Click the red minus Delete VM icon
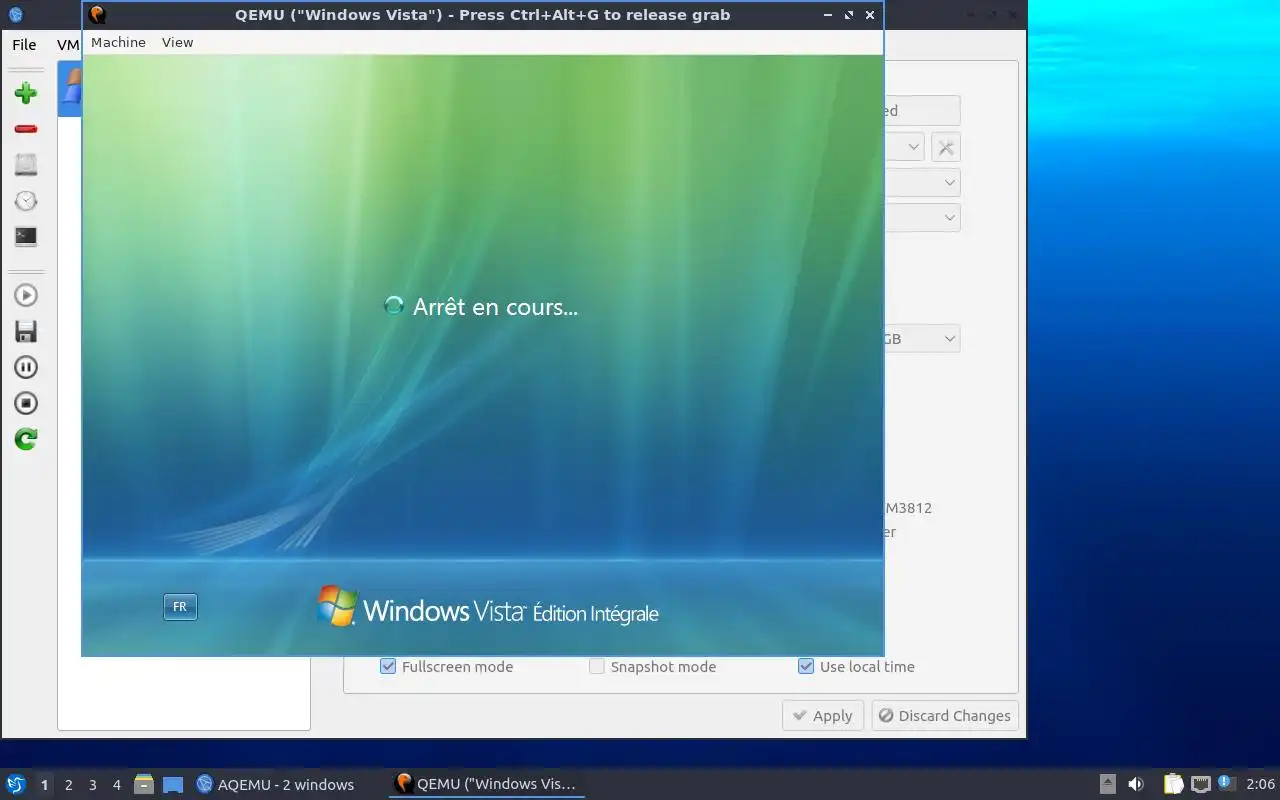Viewport: 1280px width, 800px height. (x=26, y=129)
